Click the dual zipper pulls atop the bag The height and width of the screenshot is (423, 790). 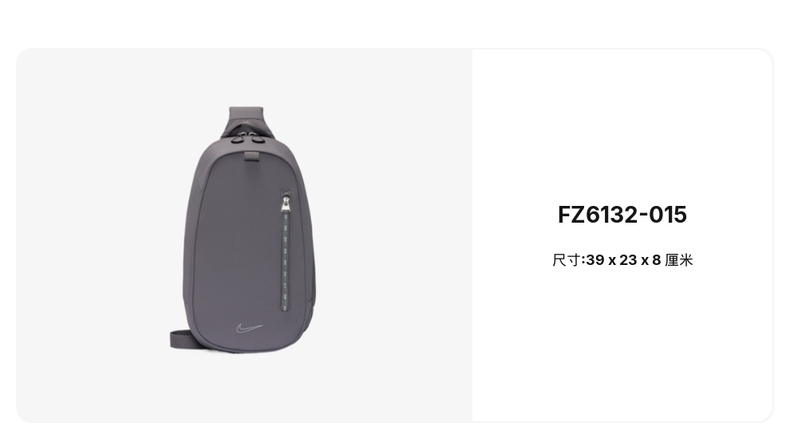click(248, 138)
